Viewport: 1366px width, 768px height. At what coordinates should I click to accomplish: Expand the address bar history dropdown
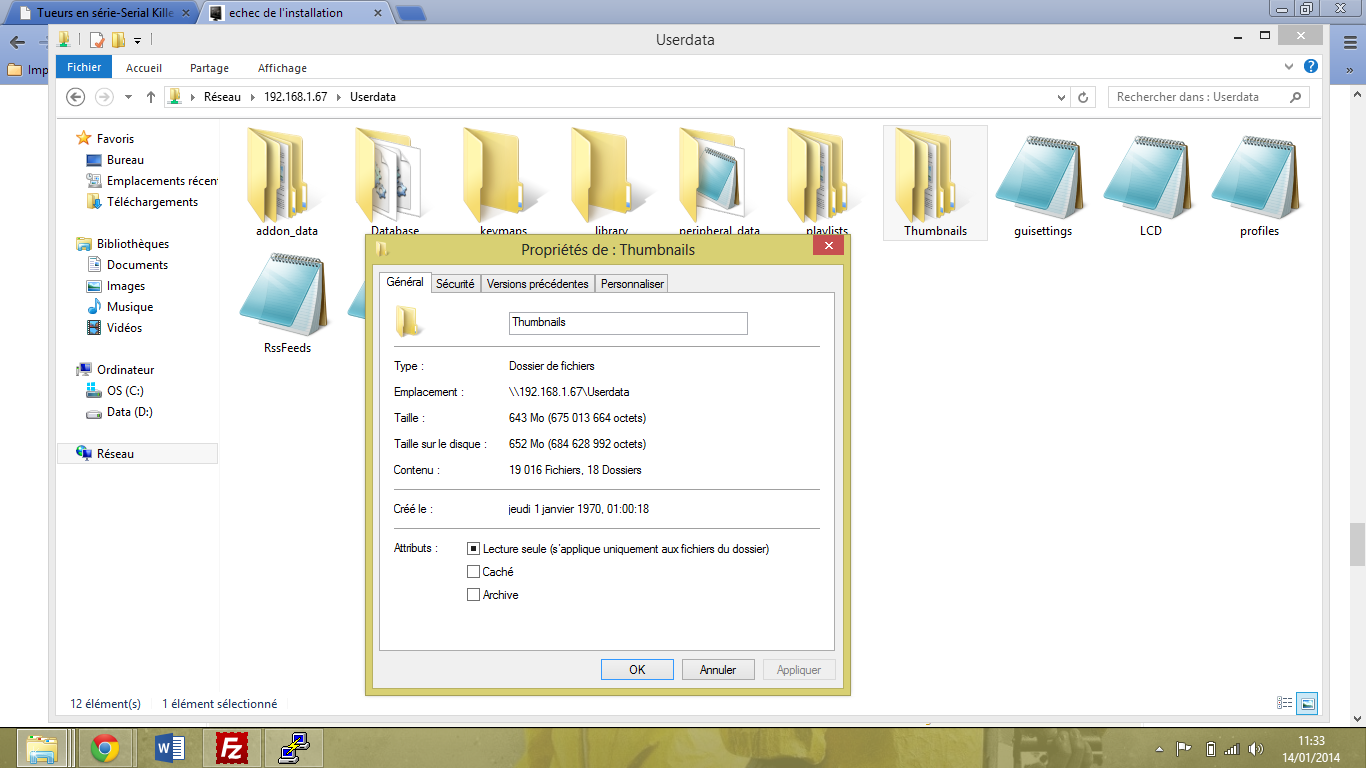[1061, 97]
